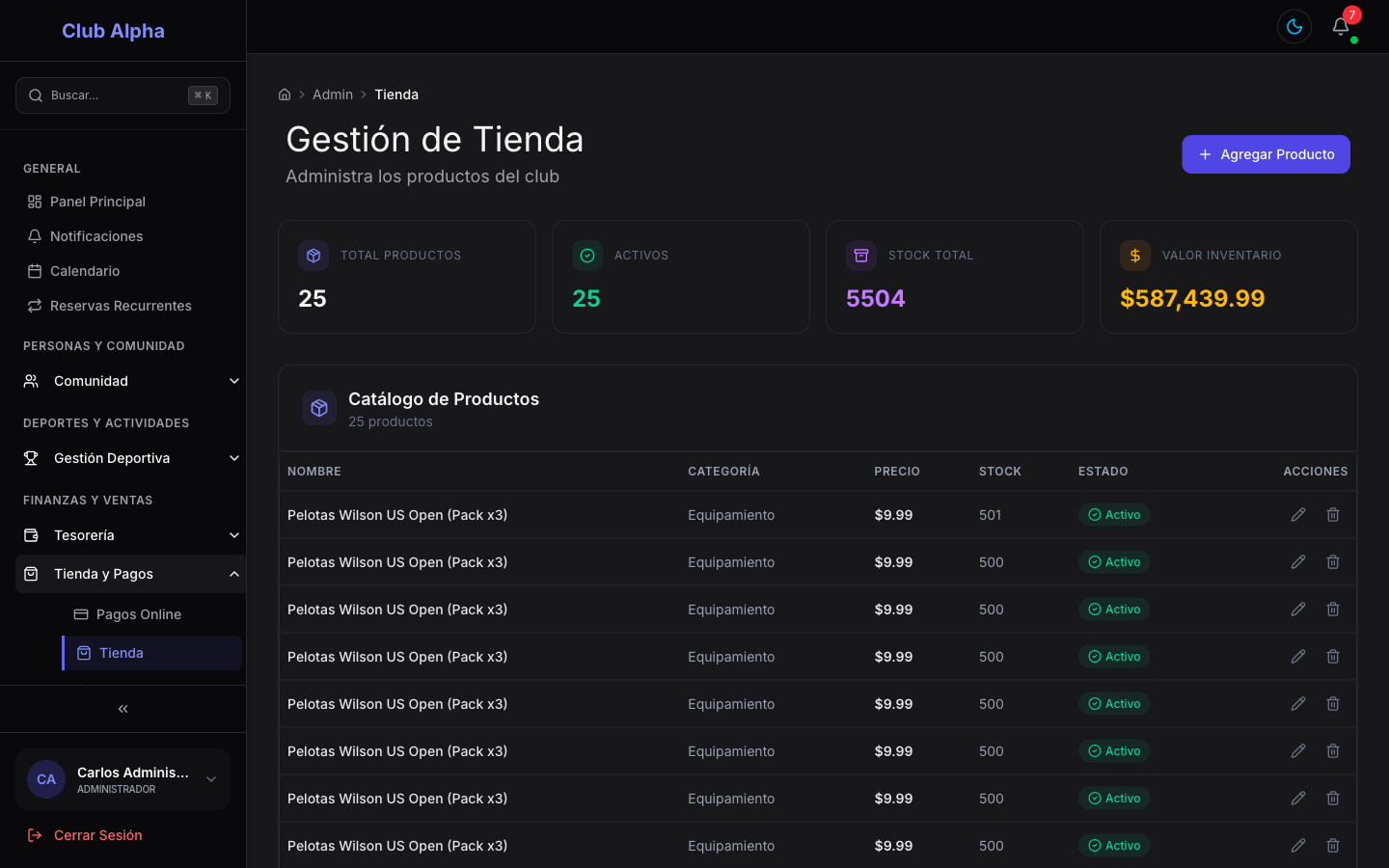Click the Catálogo de Productos cube icon
Image resolution: width=1389 pixels, height=868 pixels.
(319, 408)
